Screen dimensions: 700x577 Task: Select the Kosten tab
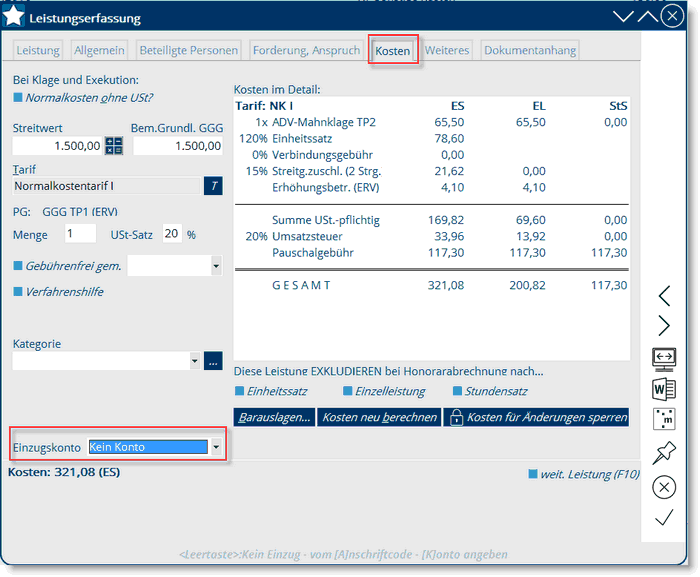(x=392, y=50)
